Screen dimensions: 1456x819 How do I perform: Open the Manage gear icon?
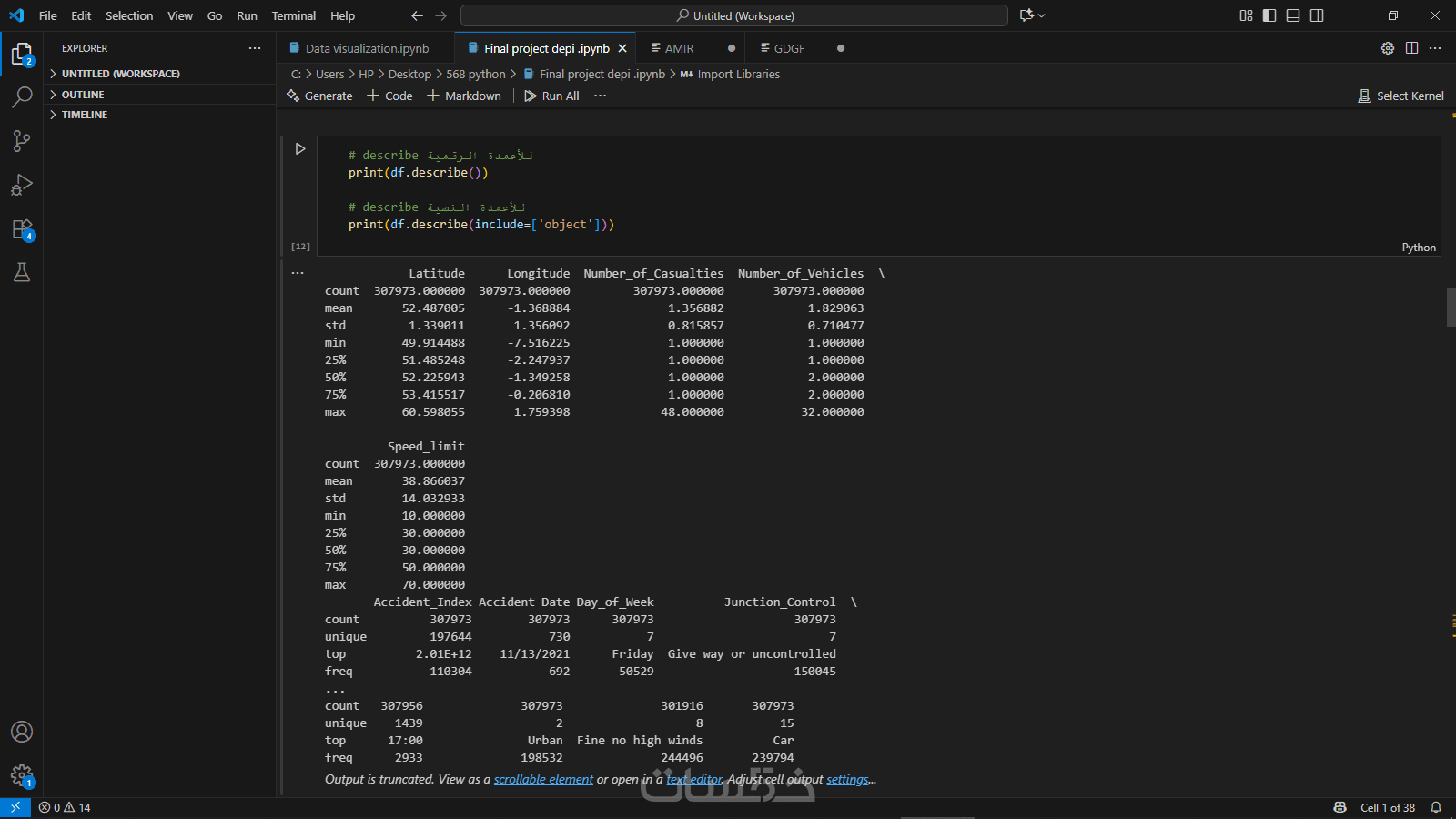(22, 775)
